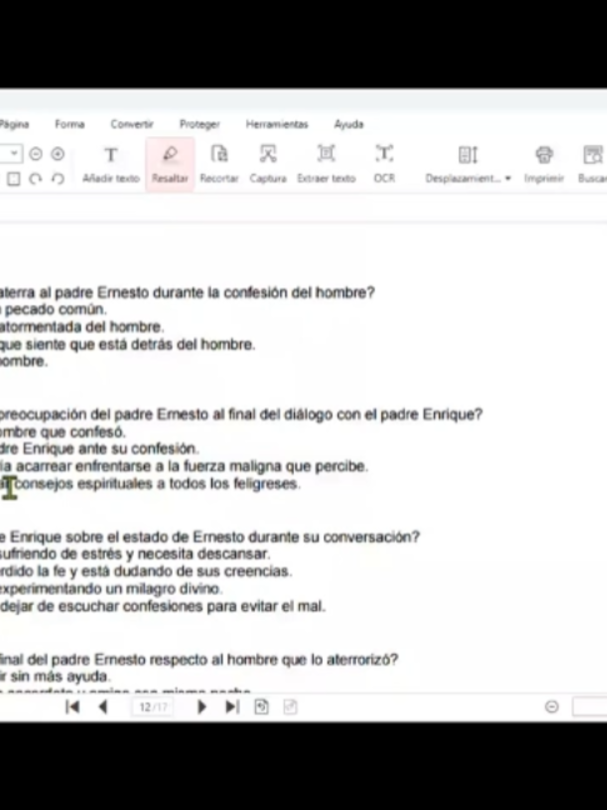Select the Añadir texto tool
The width and height of the screenshot is (607, 810).
tap(111, 164)
